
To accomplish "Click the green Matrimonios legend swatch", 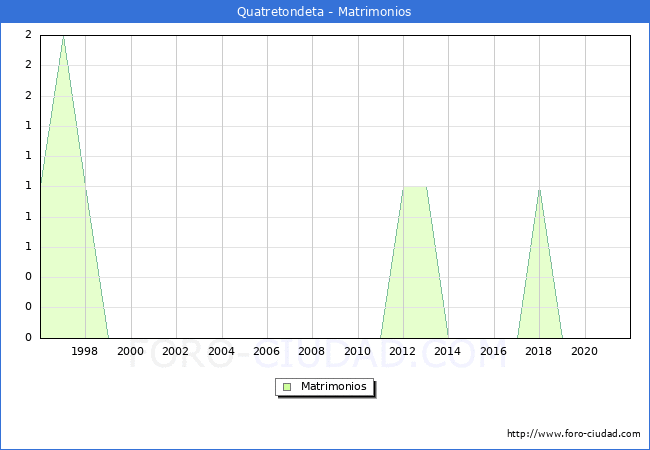I will [287, 387].
